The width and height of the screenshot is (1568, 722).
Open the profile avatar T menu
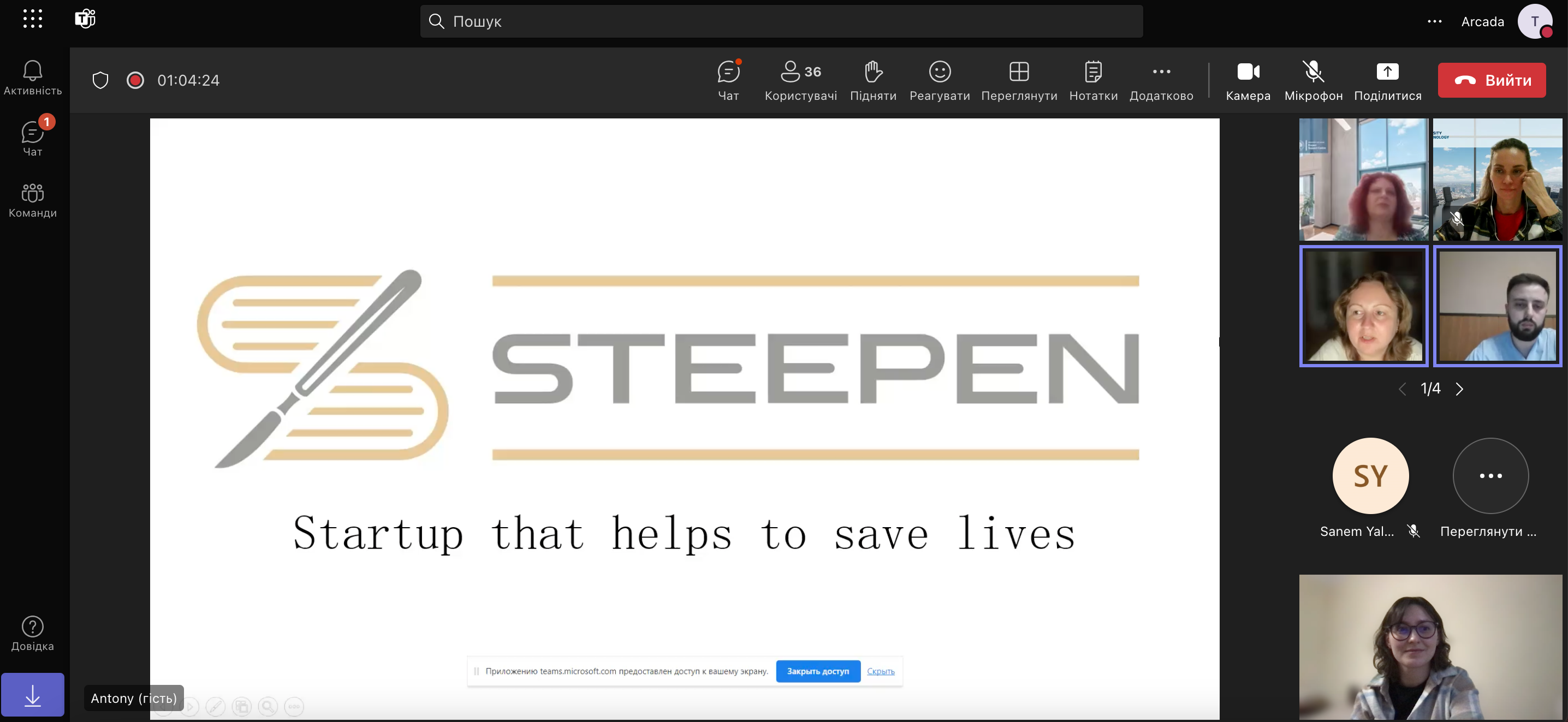coord(1535,21)
